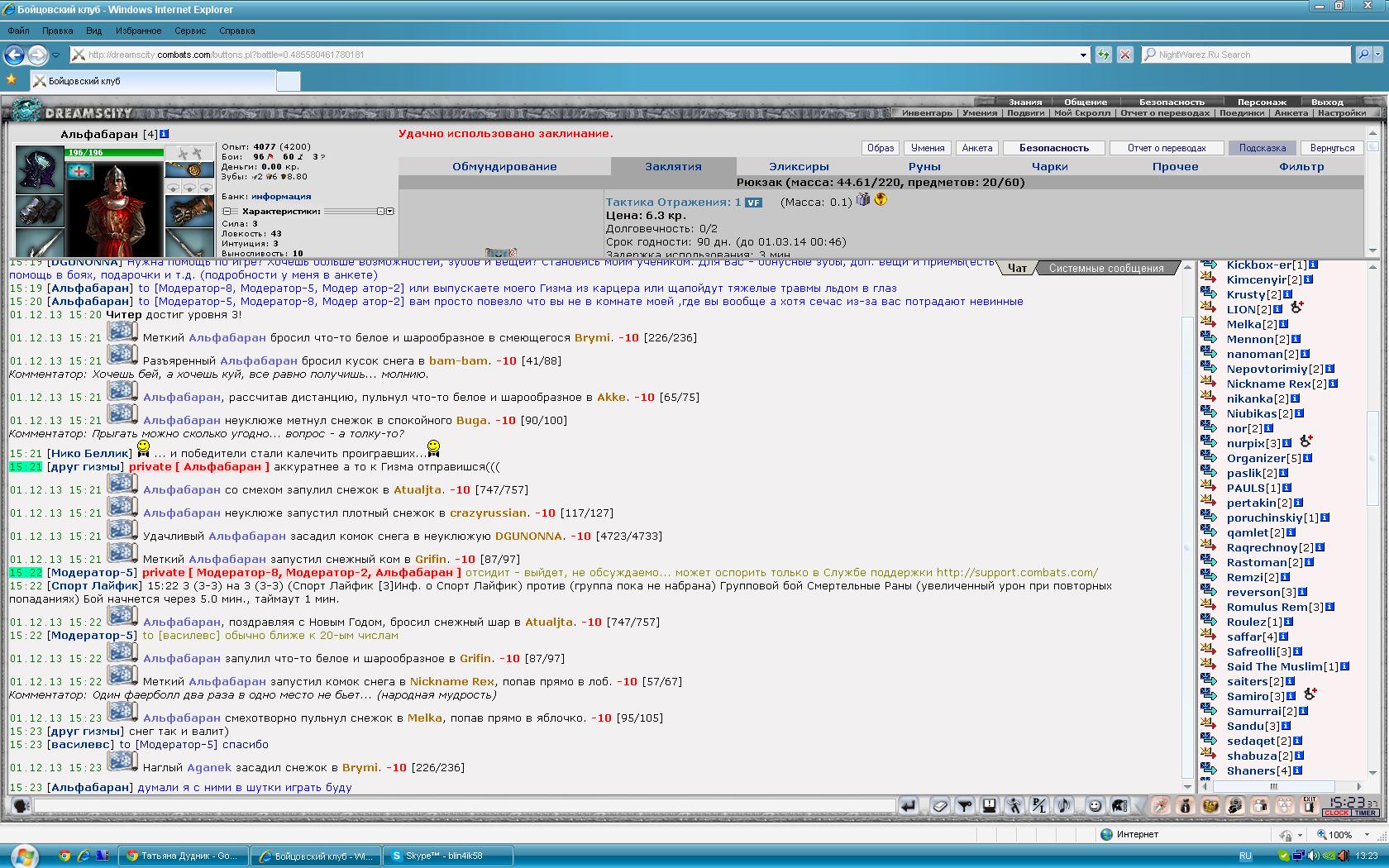This screenshot has width=1389, height=868.
Task: Click the helmet list icon
Action: point(1120,806)
